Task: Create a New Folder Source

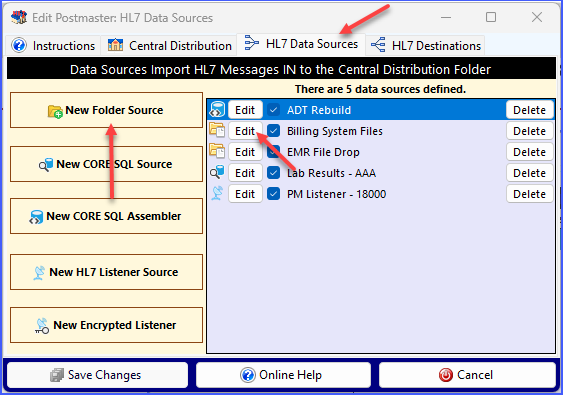Action: [x=106, y=110]
